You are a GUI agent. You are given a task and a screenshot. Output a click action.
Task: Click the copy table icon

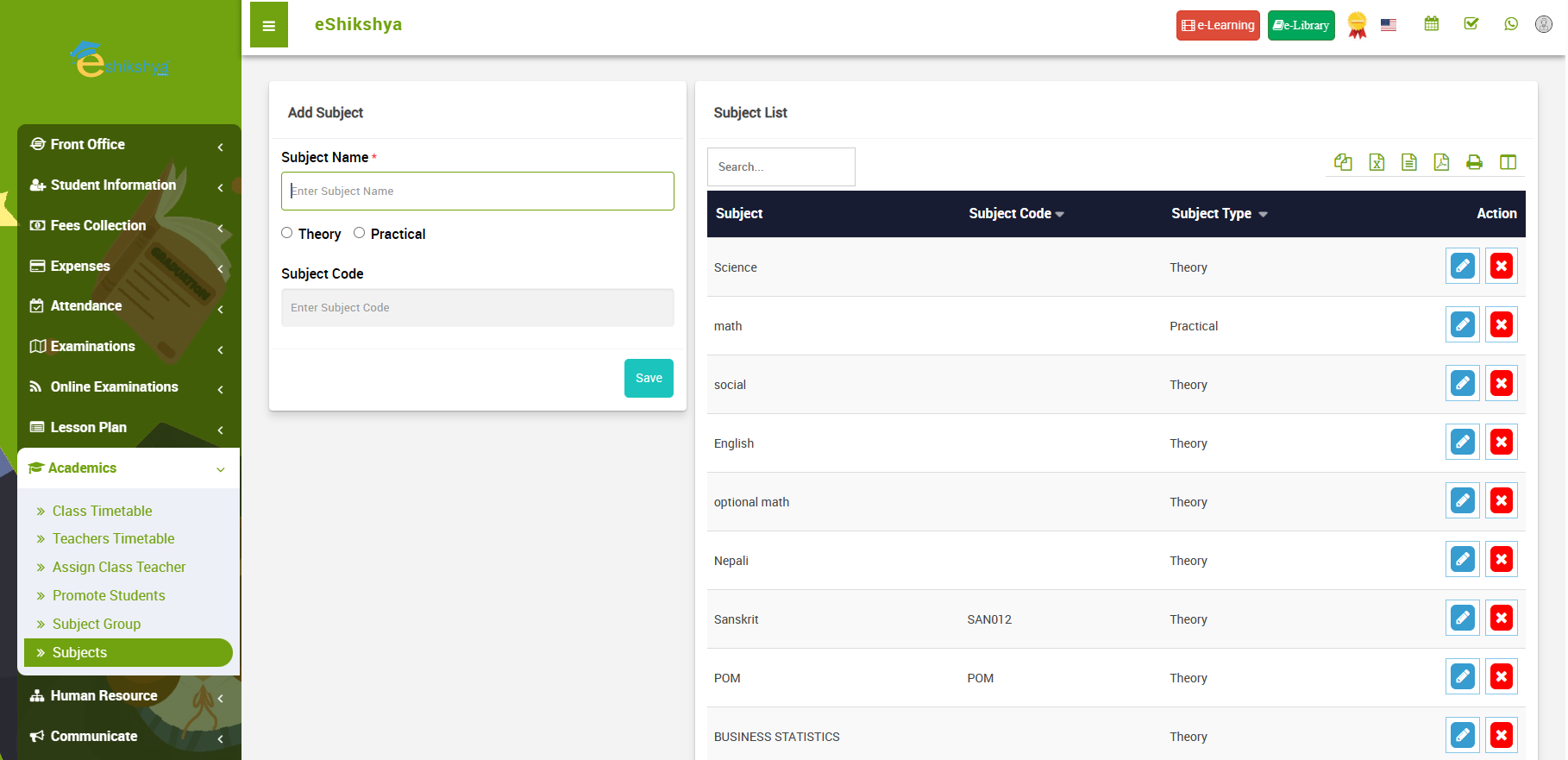click(1343, 162)
